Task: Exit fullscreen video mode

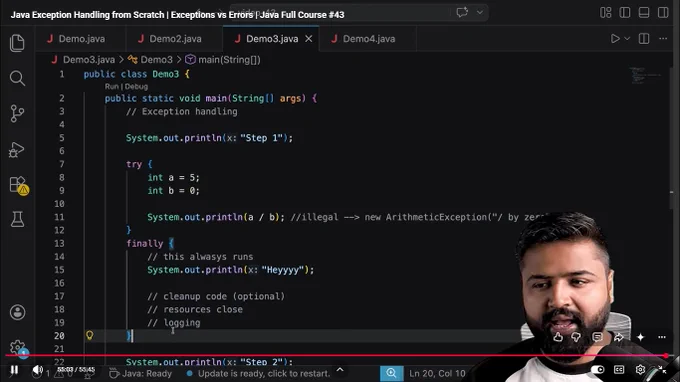Action: point(662,369)
